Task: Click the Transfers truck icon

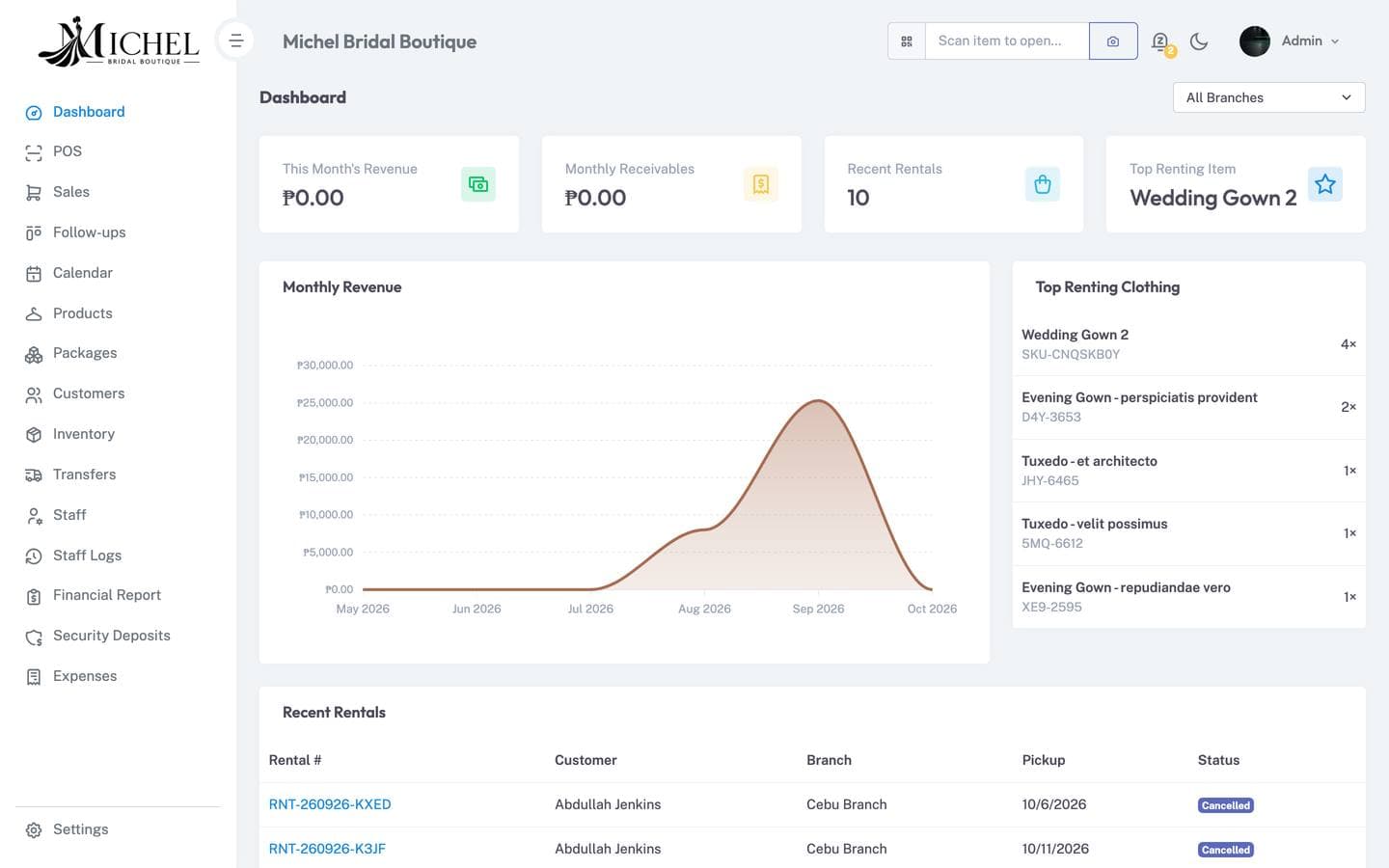Action: [34, 475]
